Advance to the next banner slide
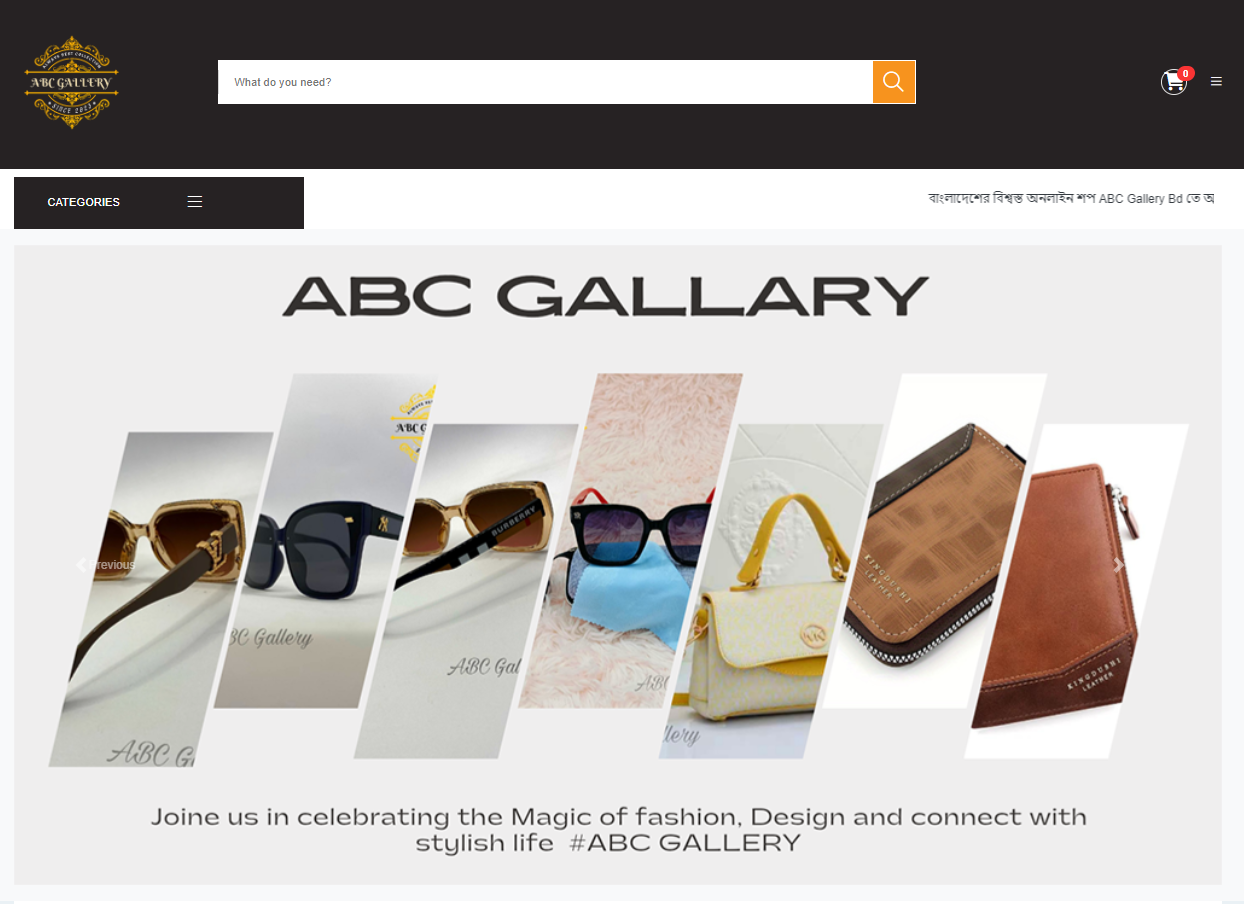 point(1119,565)
